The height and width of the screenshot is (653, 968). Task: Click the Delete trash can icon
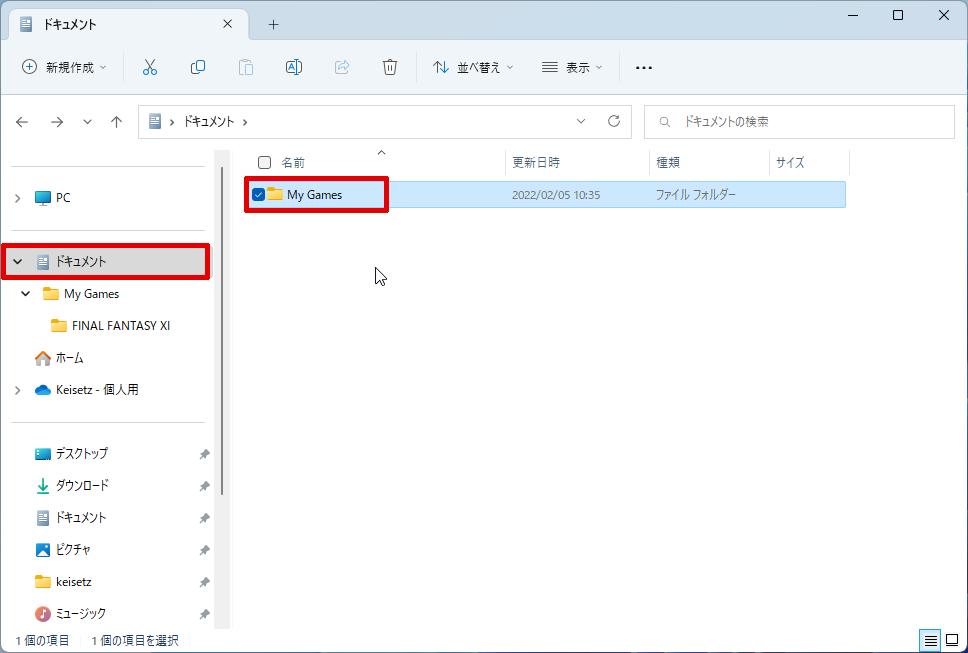(x=390, y=67)
